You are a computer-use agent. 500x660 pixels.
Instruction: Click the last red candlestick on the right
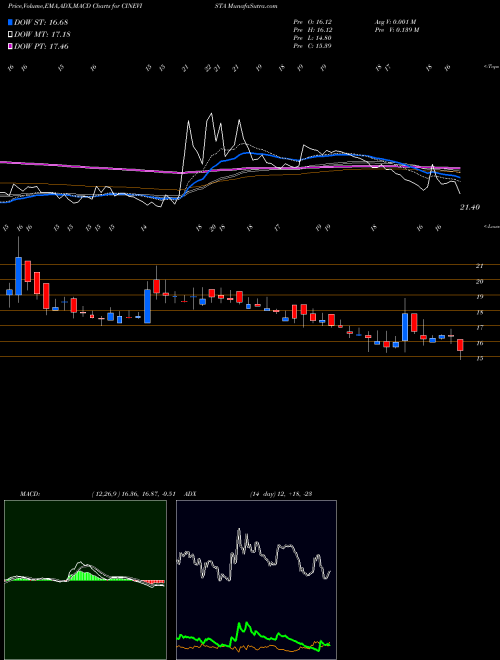click(x=460, y=345)
